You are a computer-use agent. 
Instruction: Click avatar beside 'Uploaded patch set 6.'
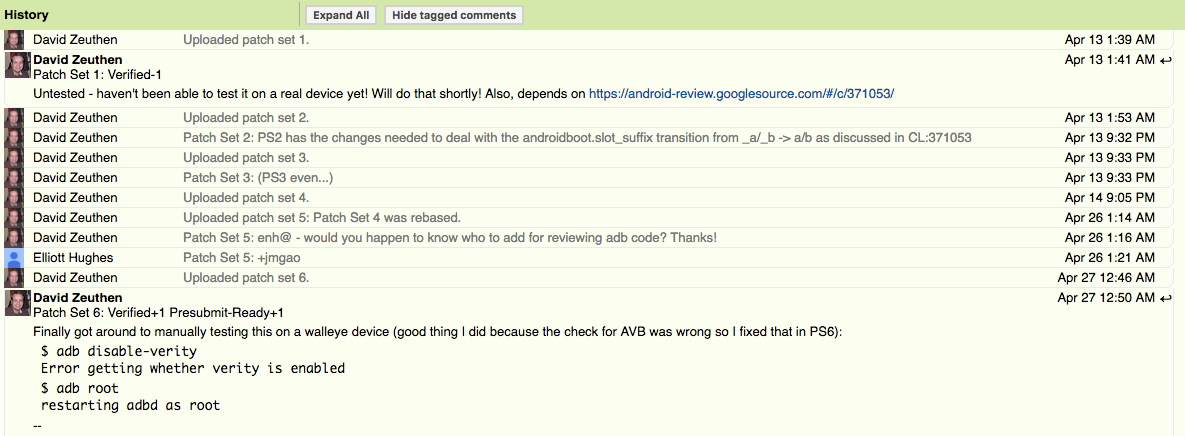(14, 277)
